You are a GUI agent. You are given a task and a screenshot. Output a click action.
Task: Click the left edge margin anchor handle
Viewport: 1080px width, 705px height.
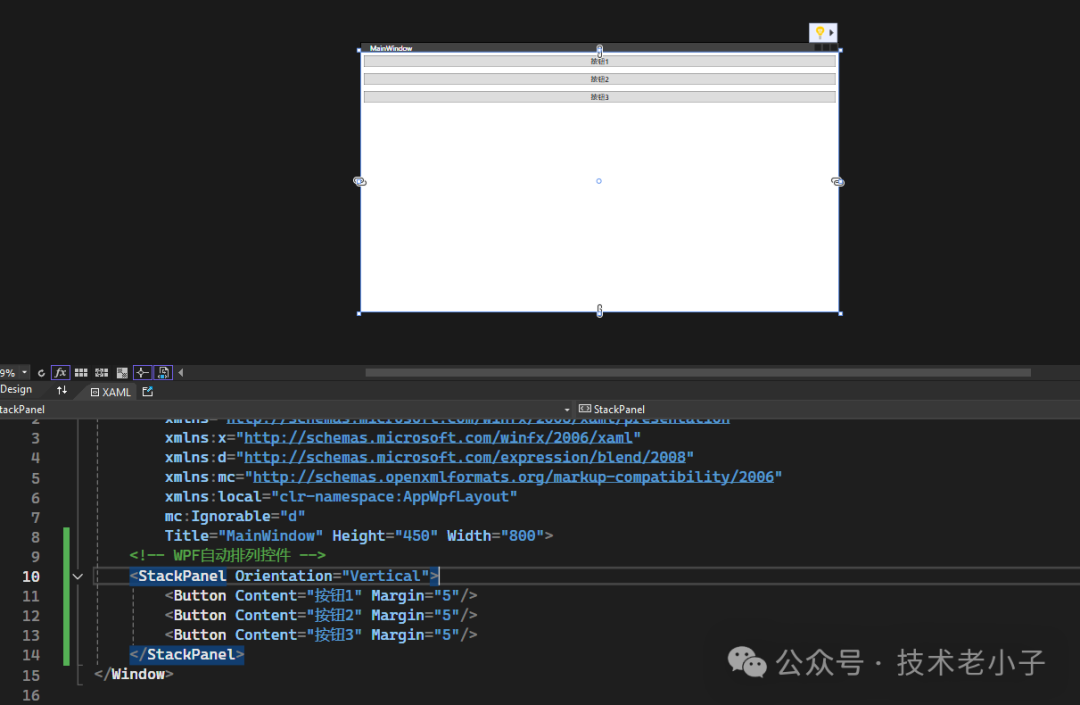pos(360,181)
